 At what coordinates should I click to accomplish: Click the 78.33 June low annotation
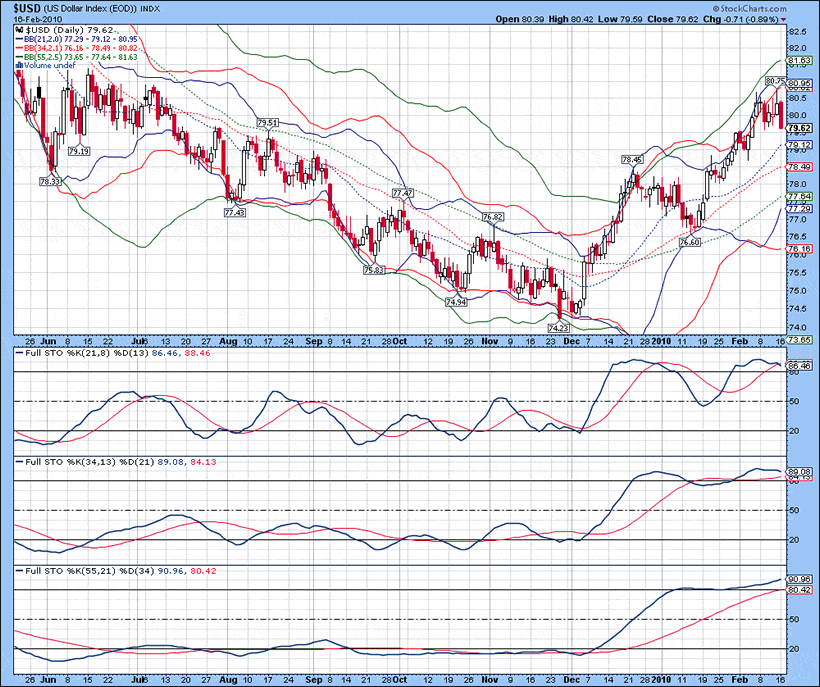50,181
